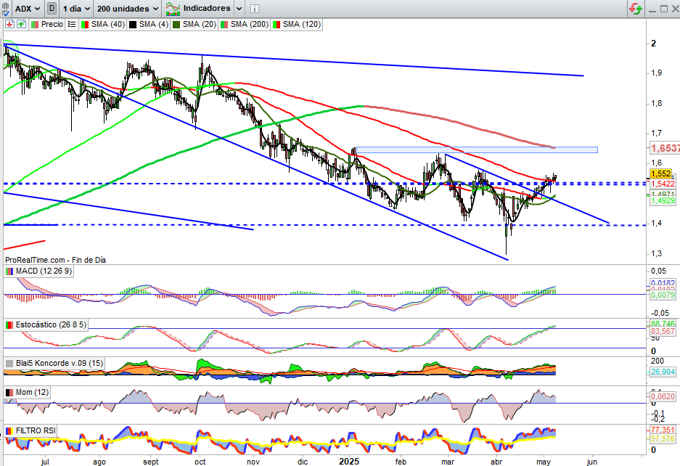Image resolution: width=680 pixels, height=466 pixels.
Task: Click the list icon after Precio
Action: tap(72, 25)
